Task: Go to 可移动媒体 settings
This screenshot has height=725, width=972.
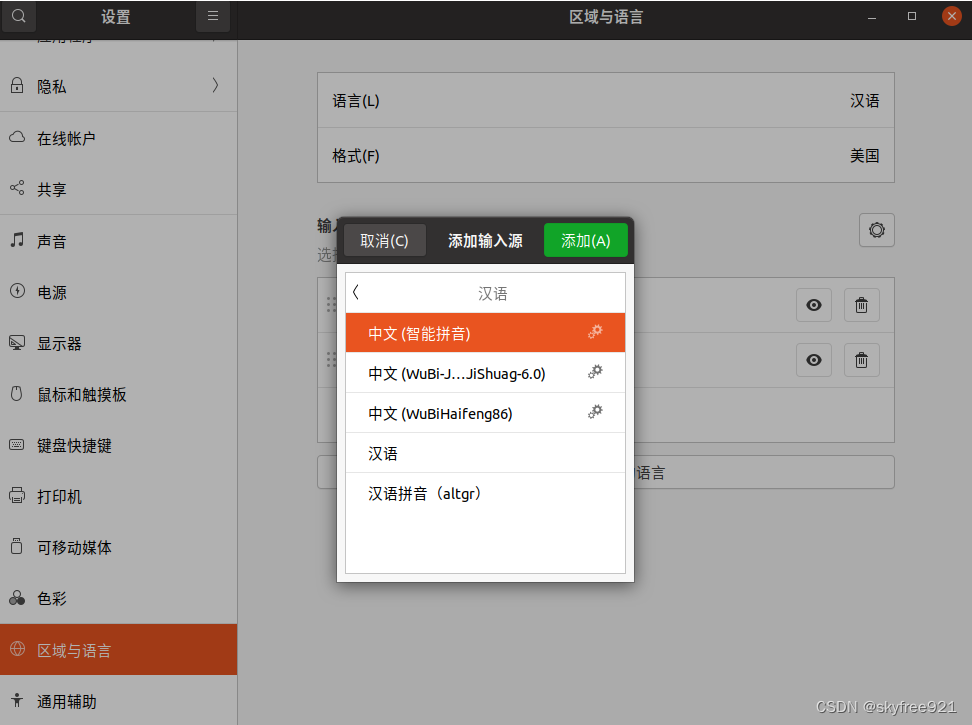Action: coord(118,547)
